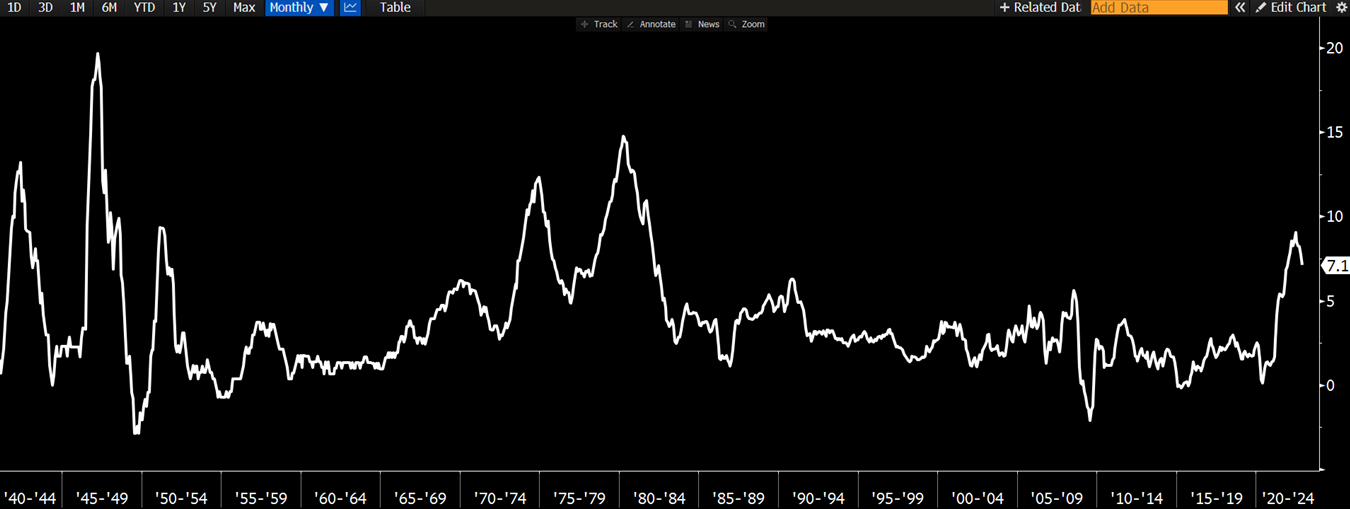Click the 7.1 last value label
The image size is (1350, 510).
tap(1336, 266)
